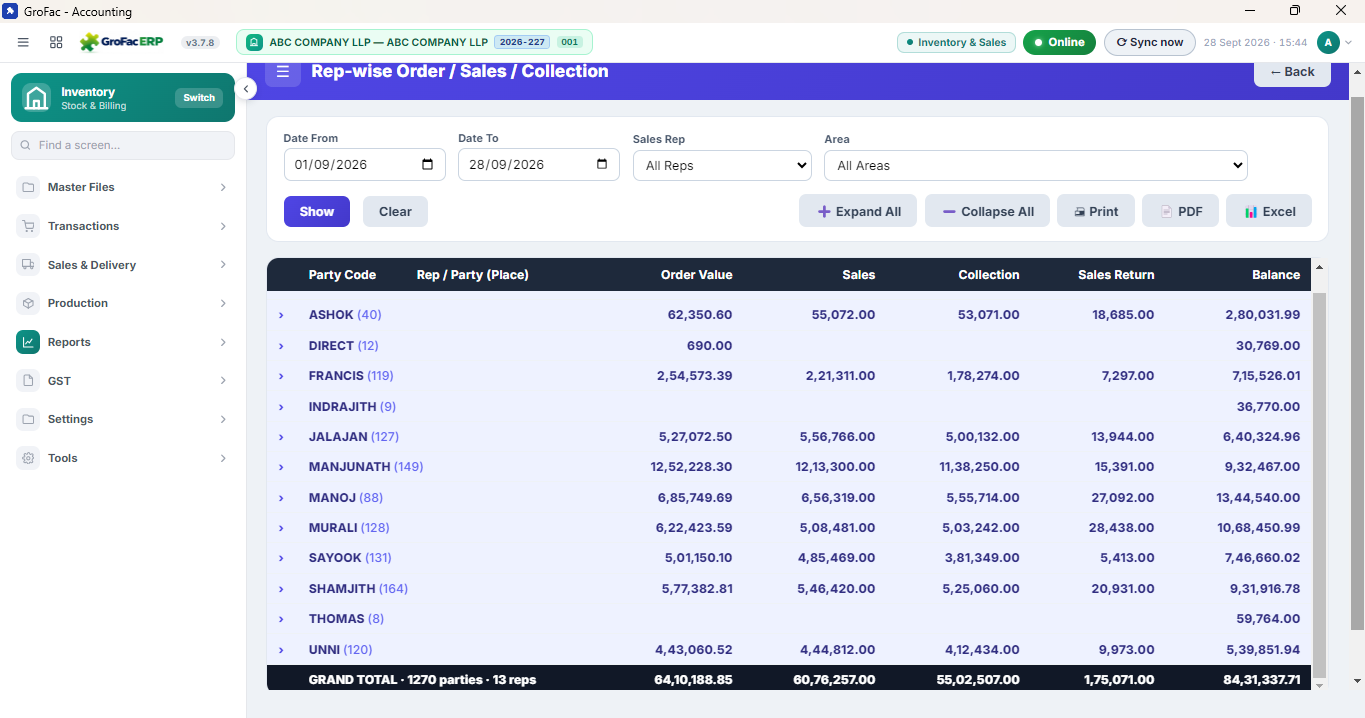Print the report
Screen dimensions: 1365x718
point(1096,211)
